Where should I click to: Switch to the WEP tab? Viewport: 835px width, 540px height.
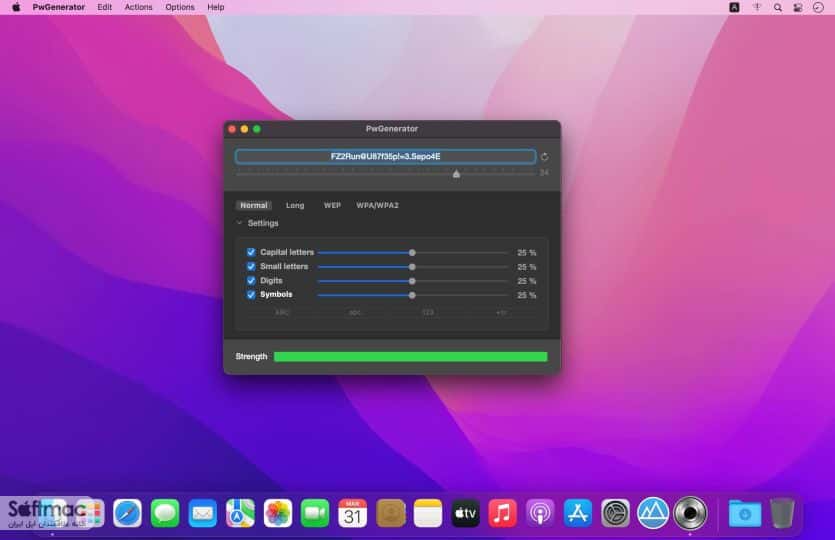pyautogui.click(x=332, y=205)
